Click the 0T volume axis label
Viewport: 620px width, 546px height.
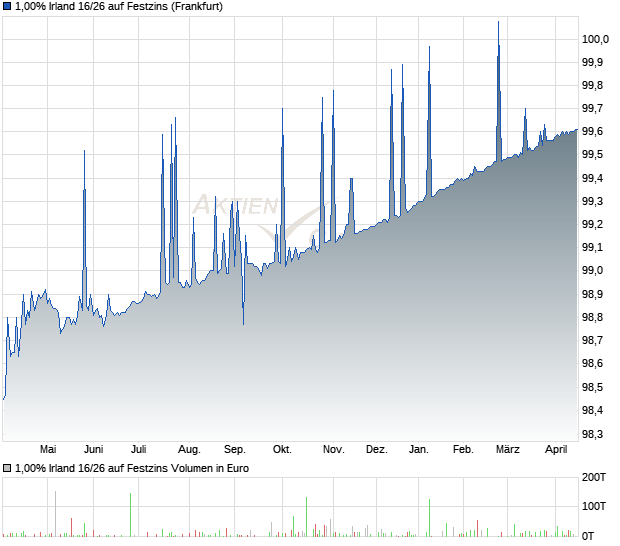coord(588,537)
